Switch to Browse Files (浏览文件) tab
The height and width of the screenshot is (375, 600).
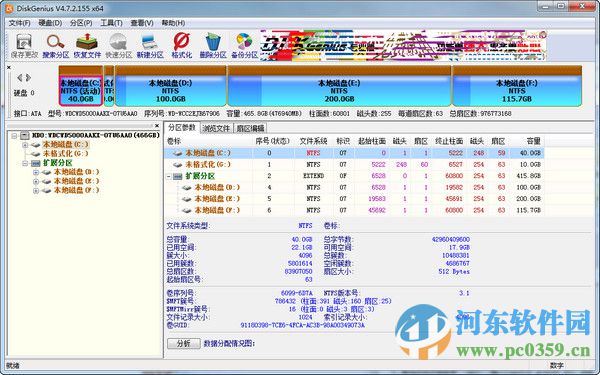coord(216,128)
